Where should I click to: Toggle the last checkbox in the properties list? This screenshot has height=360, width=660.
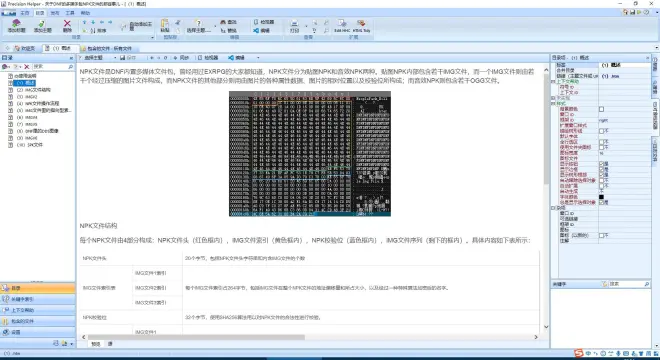coord(601,235)
